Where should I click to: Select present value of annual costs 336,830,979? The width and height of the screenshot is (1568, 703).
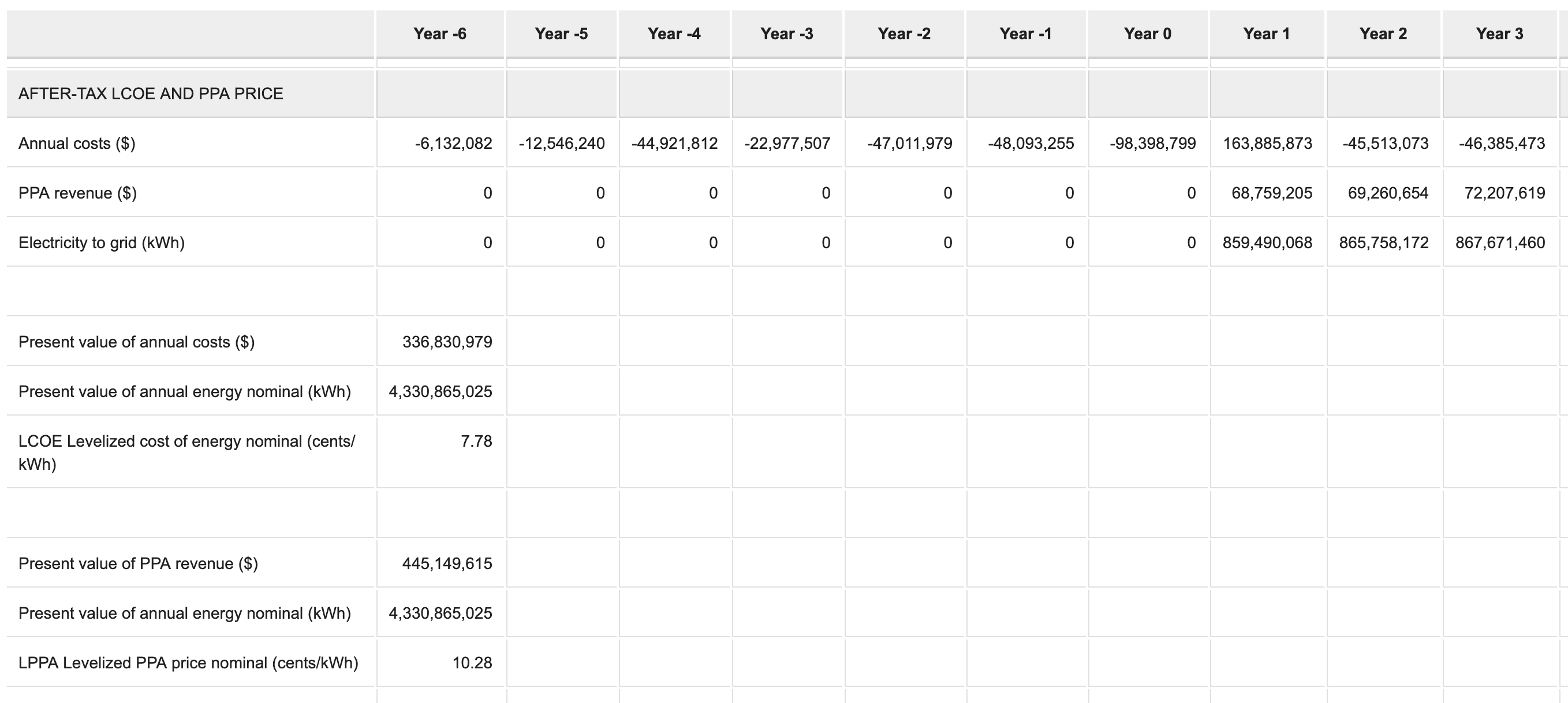tap(447, 342)
